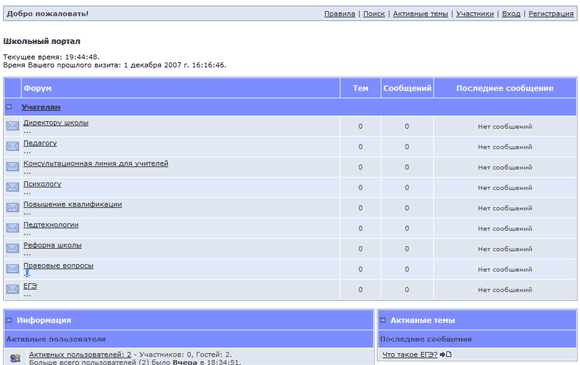Viewport: 580px width, 365px height.
Task: Open the Что такое ЕГЭ? topic
Action: click(409, 354)
